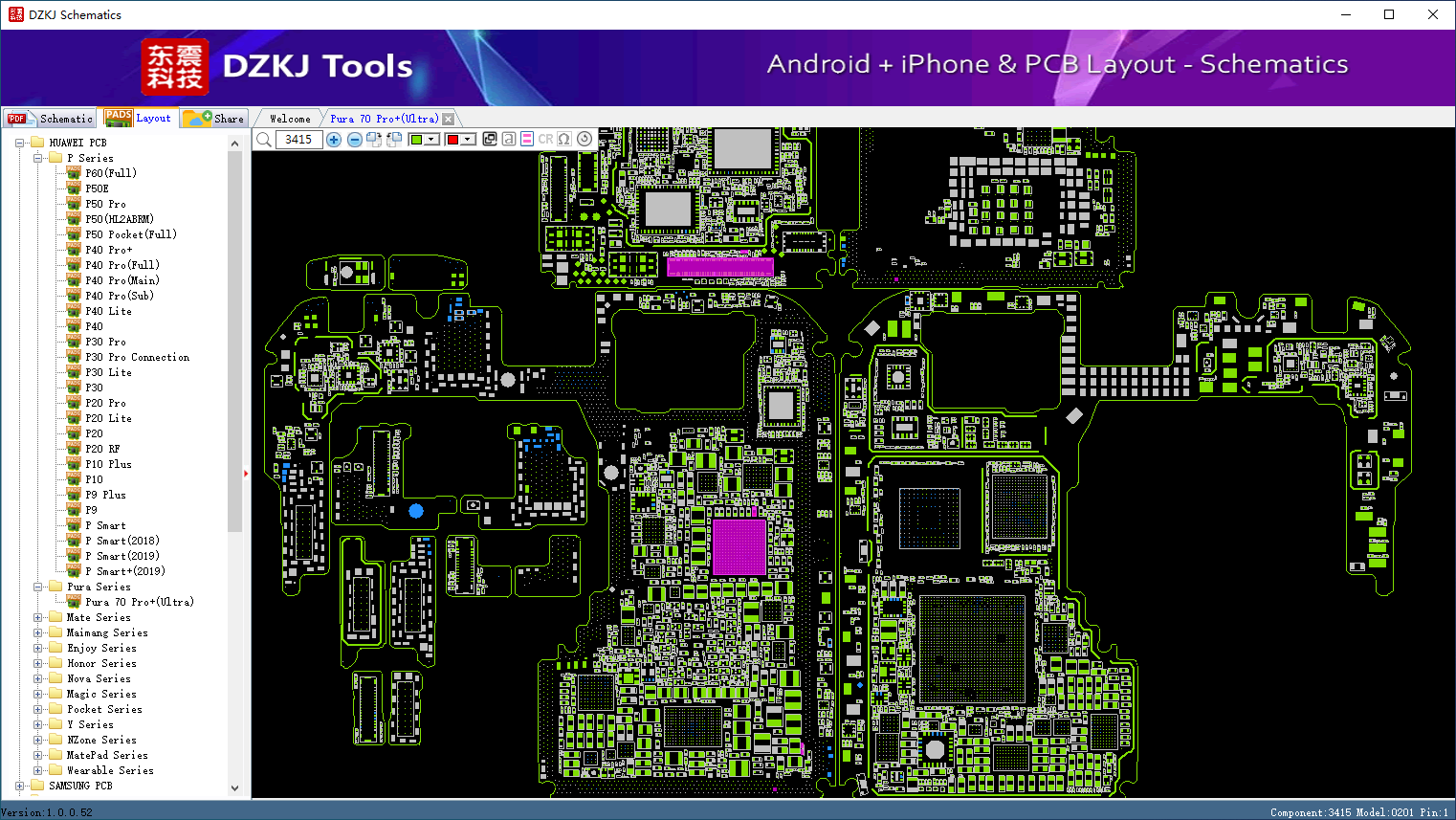Open P20 Pro layout entry
The width and height of the screenshot is (1456, 820).
coord(105,403)
